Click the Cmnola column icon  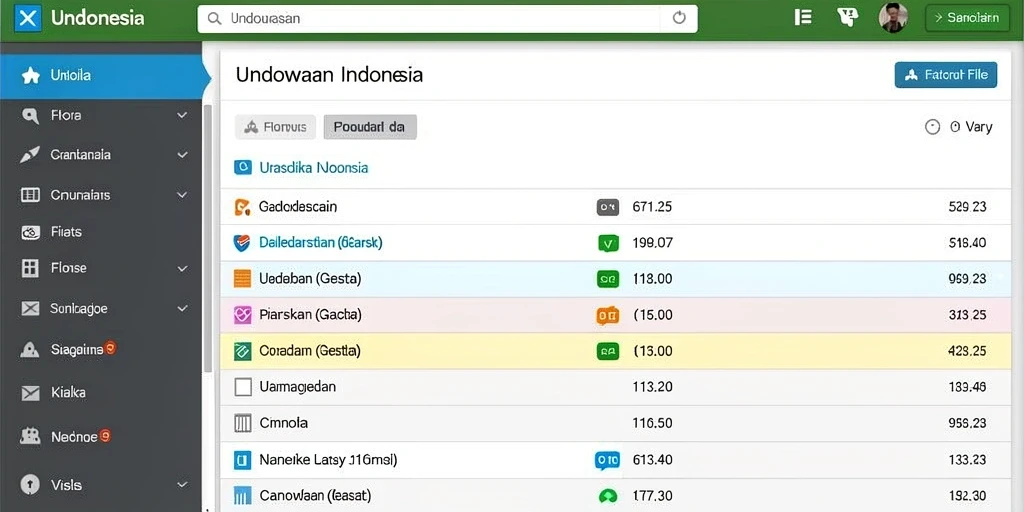[x=242, y=424]
